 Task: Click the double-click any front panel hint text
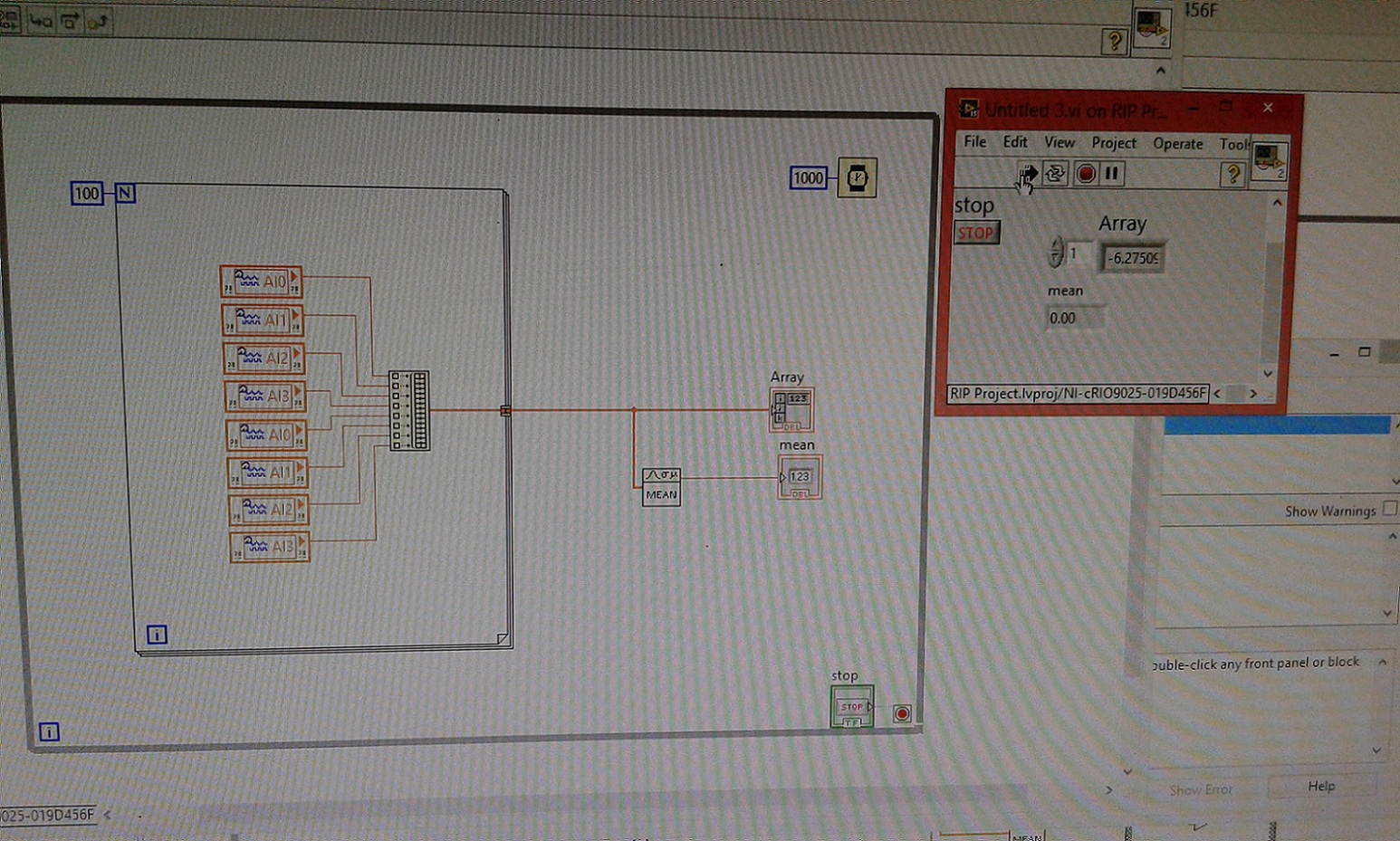(1255, 664)
